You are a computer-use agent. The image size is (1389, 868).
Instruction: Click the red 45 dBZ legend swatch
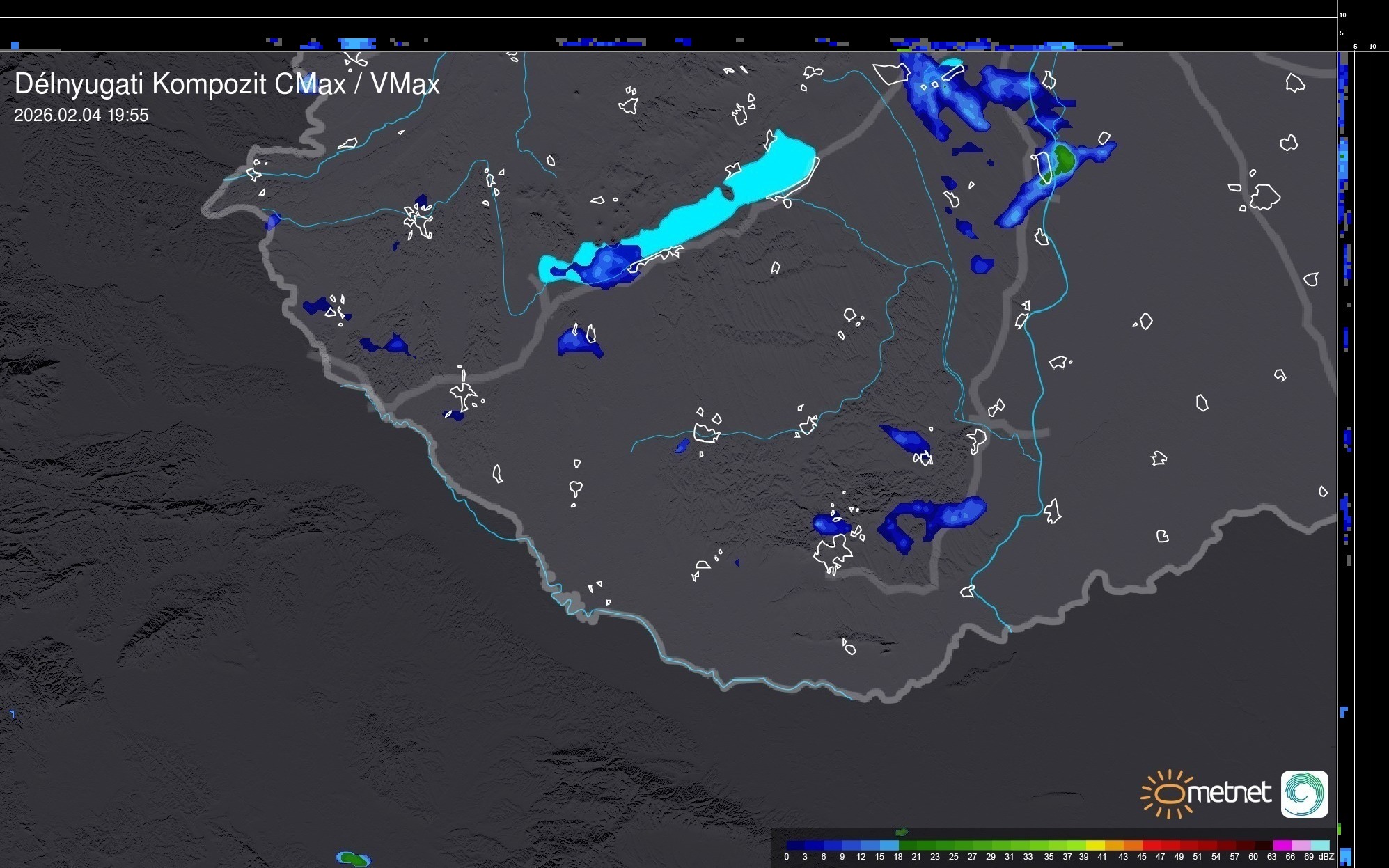(1151, 845)
